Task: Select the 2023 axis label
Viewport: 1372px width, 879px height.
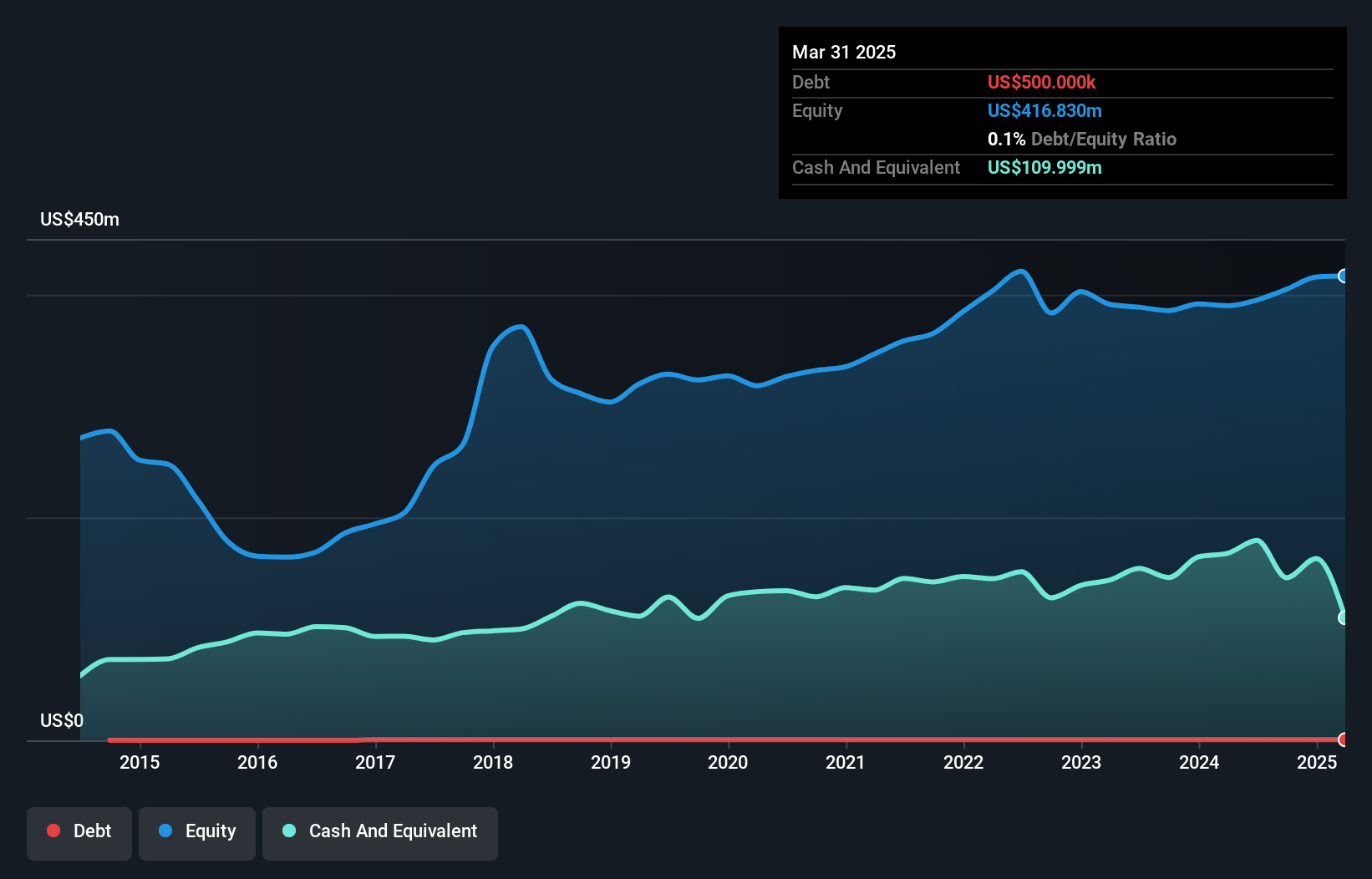Action: click(x=1081, y=762)
